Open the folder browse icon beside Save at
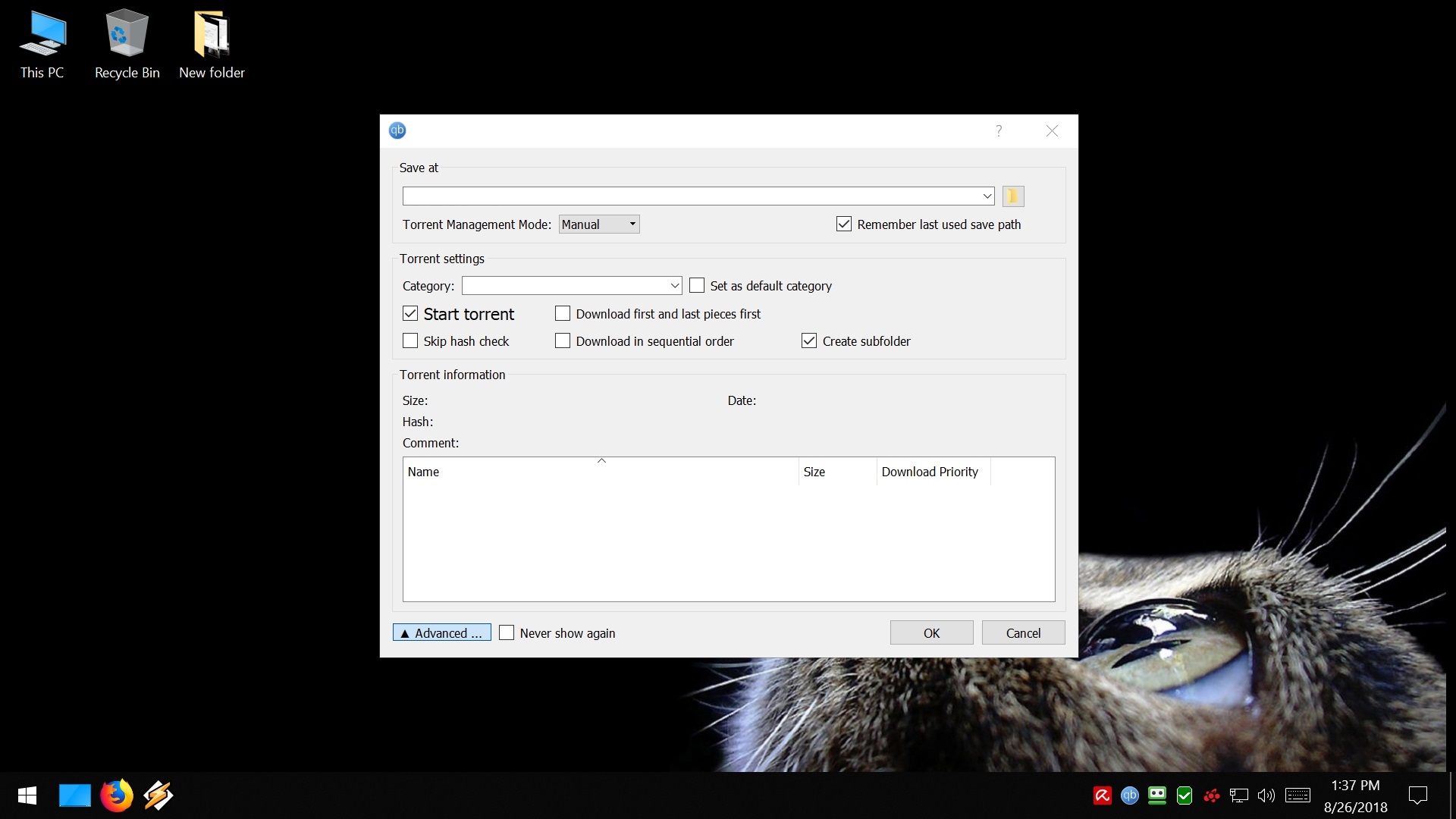The width and height of the screenshot is (1456, 819). click(x=1013, y=196)
